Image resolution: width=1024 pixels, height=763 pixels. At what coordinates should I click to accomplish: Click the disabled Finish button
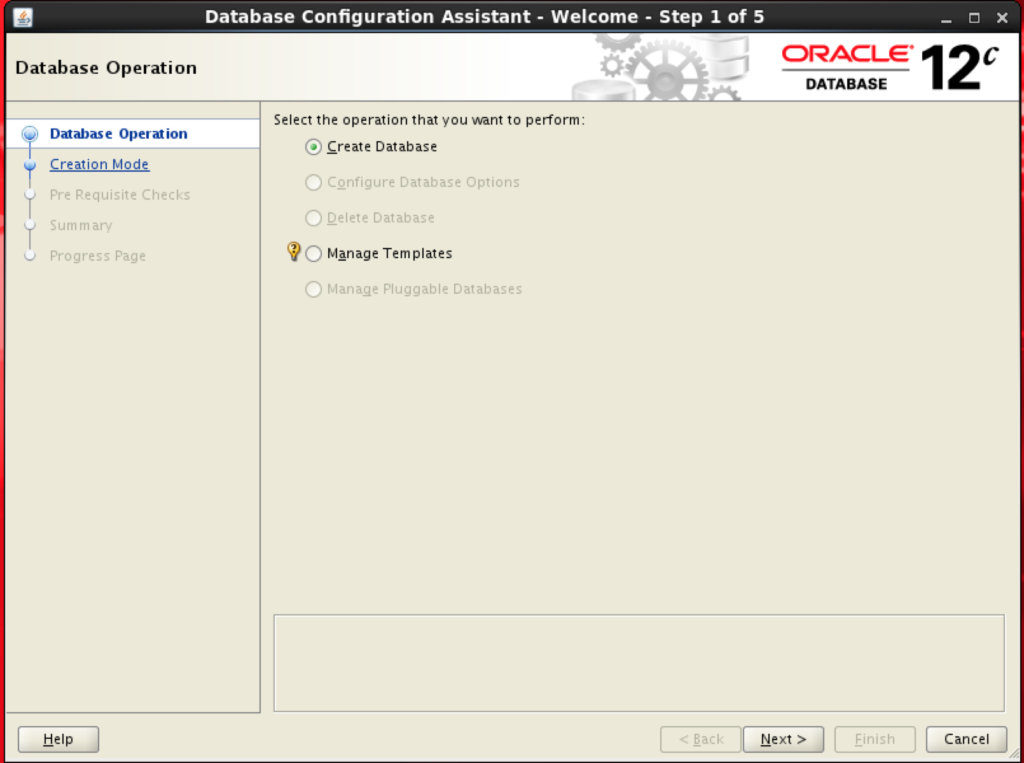click(874, 739)
